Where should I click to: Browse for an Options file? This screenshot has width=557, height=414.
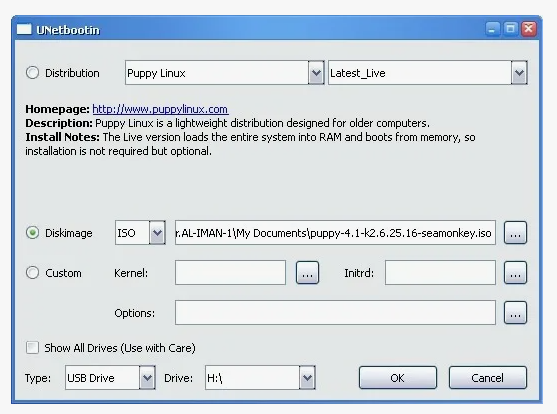tap(515, 313)
